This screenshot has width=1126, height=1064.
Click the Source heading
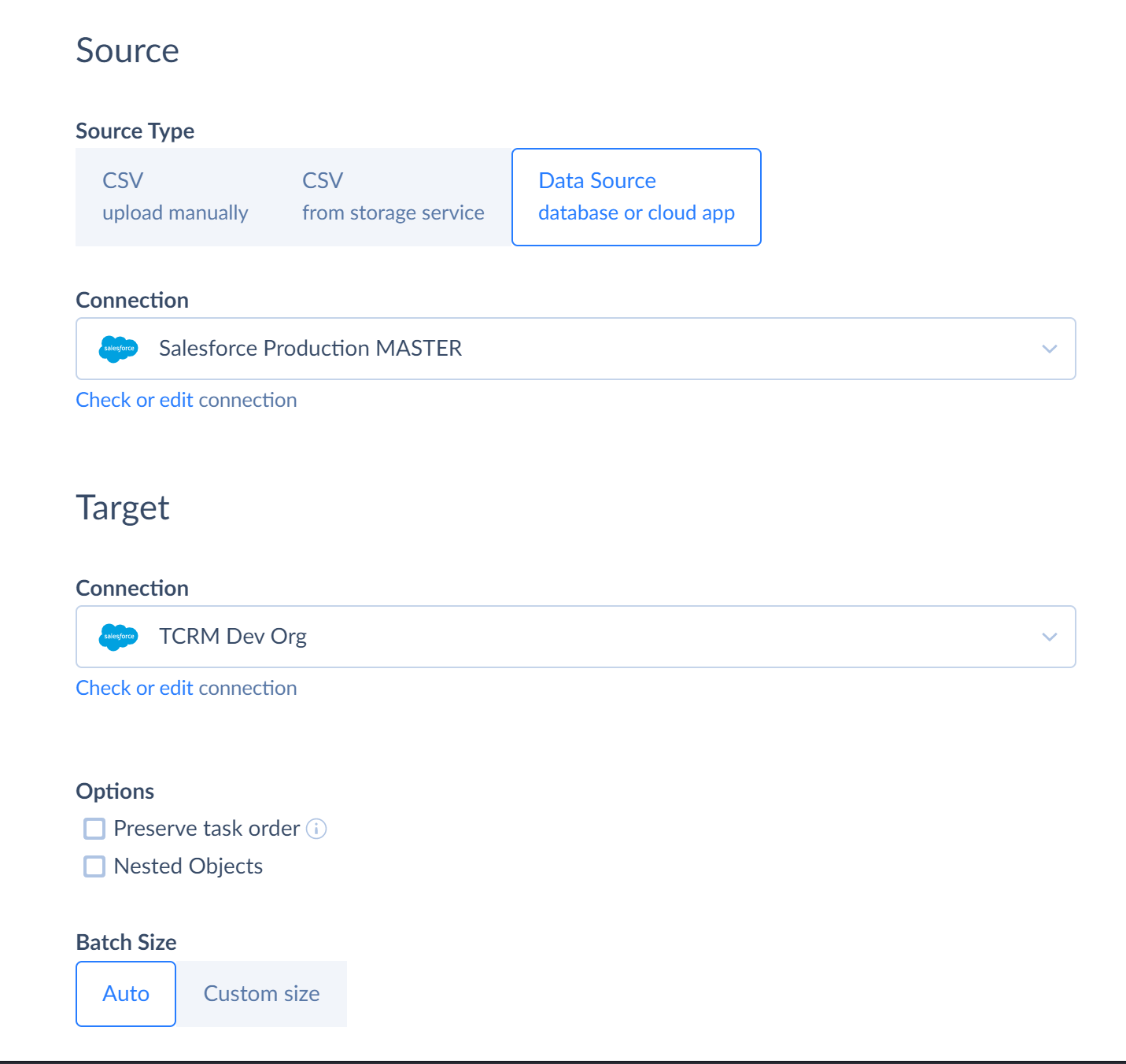point(127,50)
